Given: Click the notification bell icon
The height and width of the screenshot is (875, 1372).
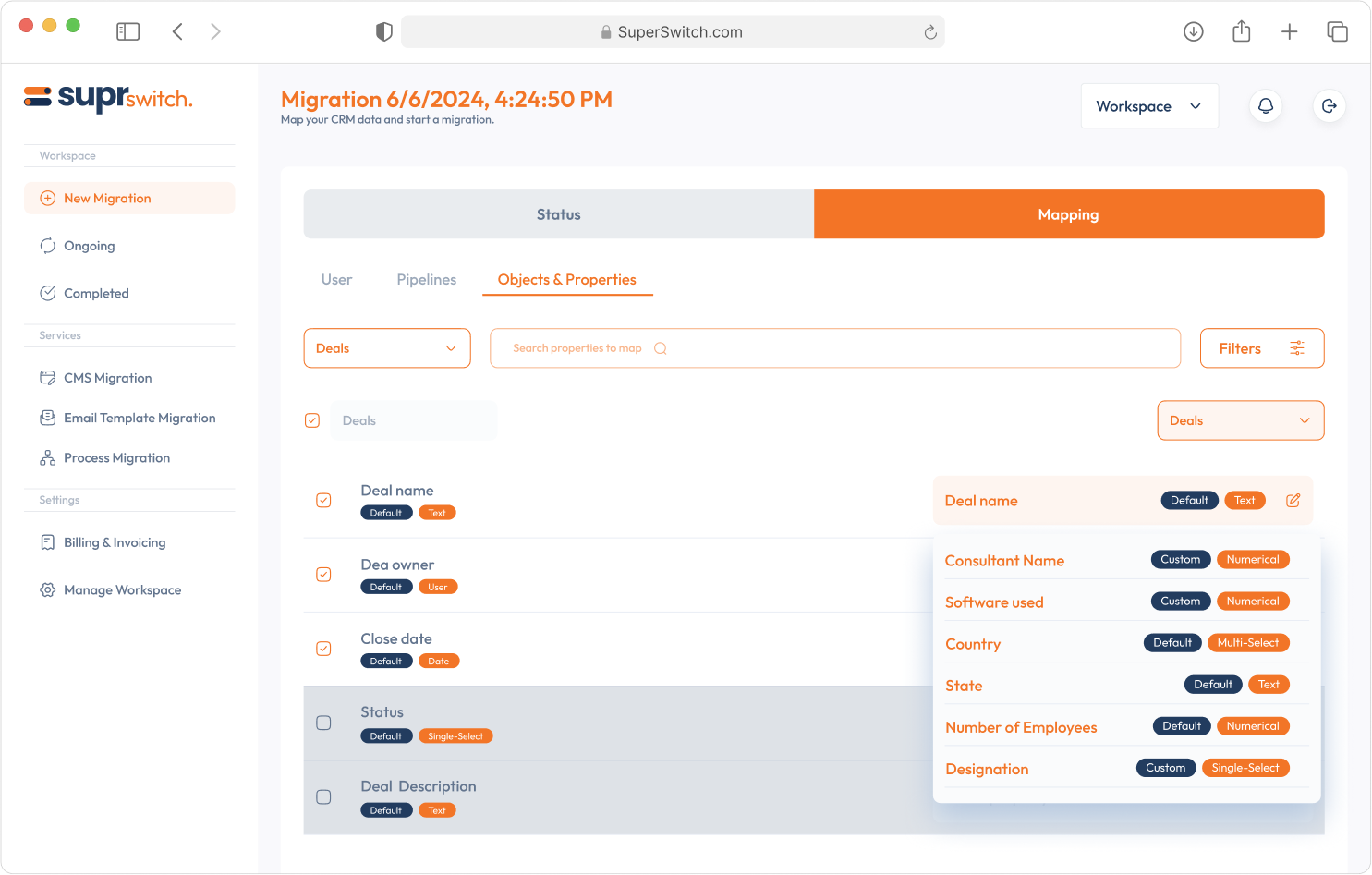Looking at the screenshot, I should pyautogui.click(x=1265, y=106).
